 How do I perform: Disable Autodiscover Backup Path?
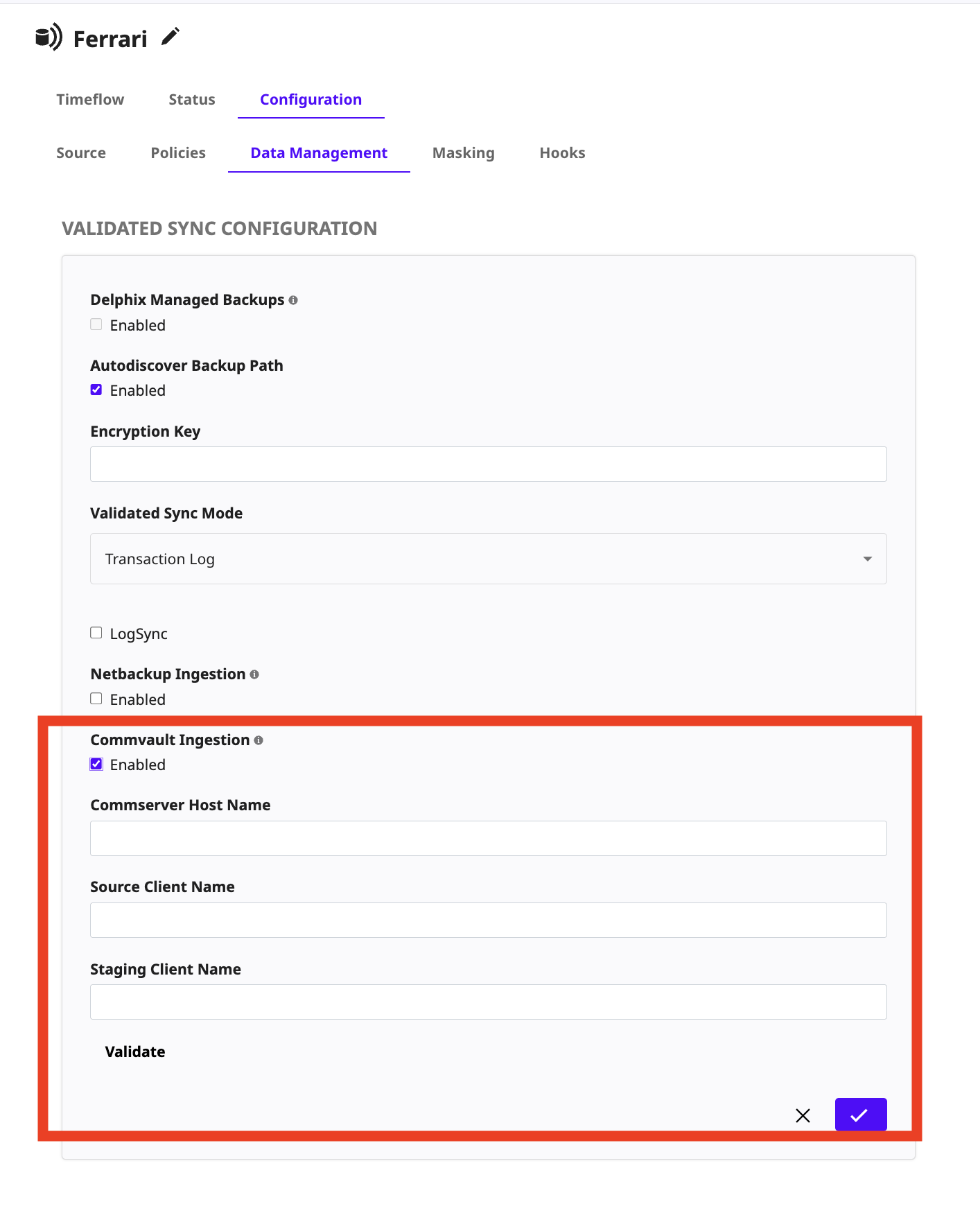(x=96, y=389)
